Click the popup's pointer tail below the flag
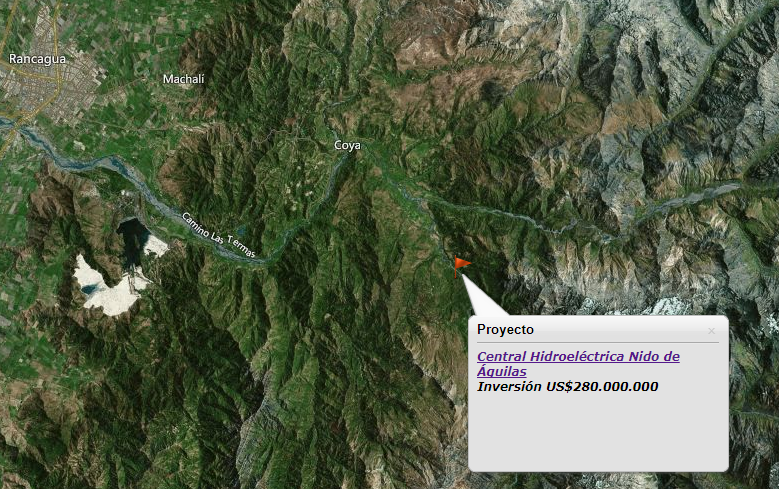Image resolution: width=779 pixels, height=489 pixels. click(482, 296)
